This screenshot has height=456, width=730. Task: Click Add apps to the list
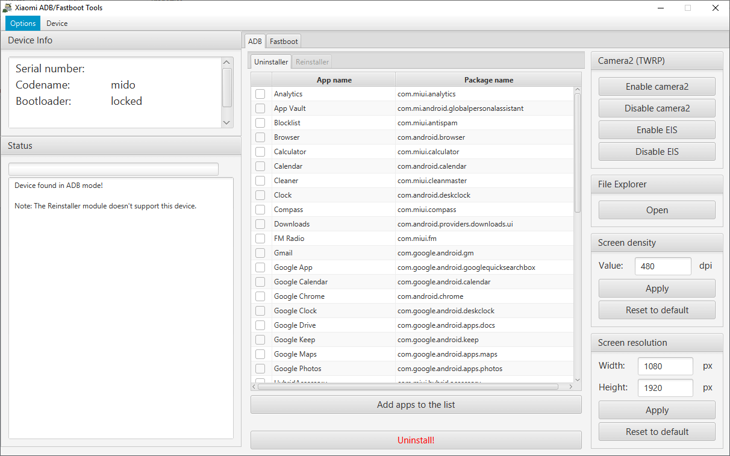(x=415, y=405)
